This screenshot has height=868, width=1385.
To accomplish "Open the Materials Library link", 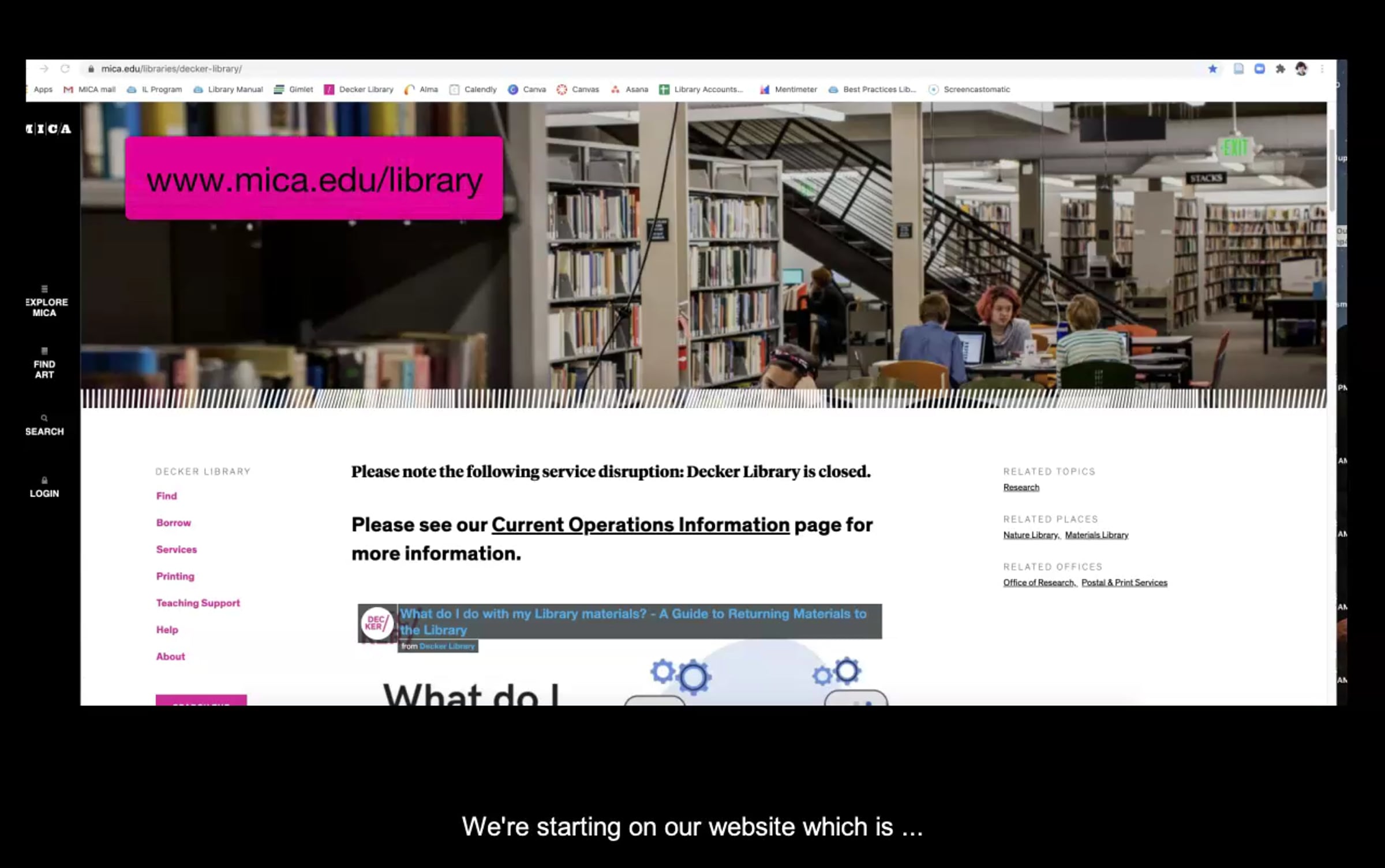I will coord(1097,535).
